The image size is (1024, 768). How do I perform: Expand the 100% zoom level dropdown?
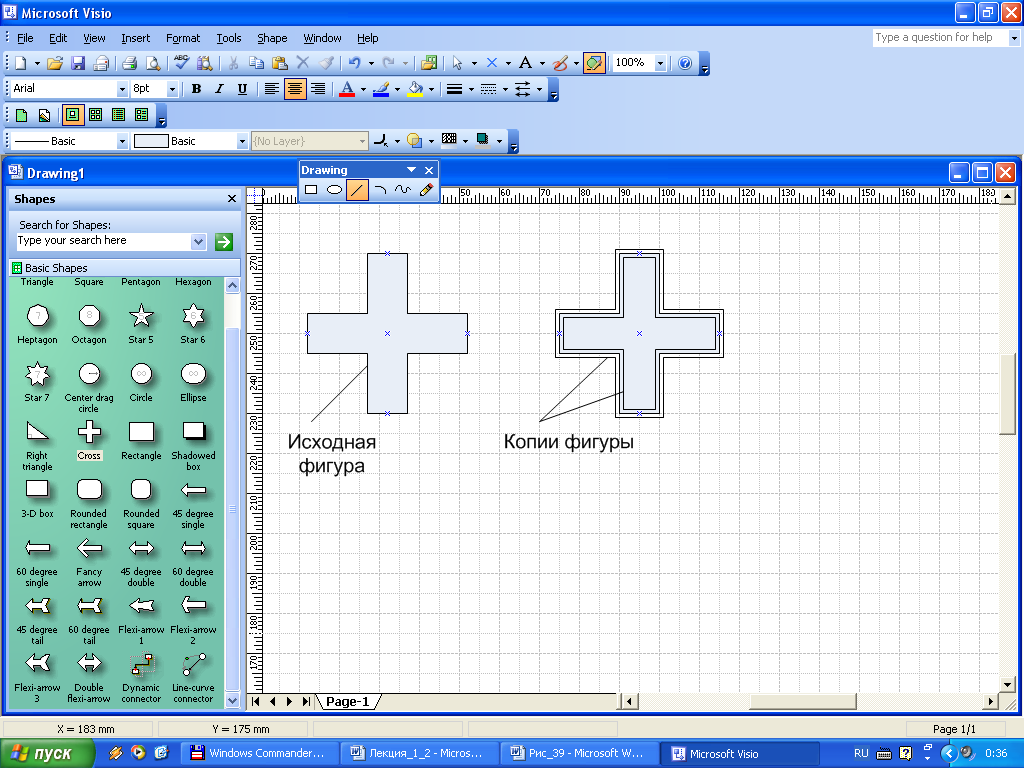pos(661,63)
